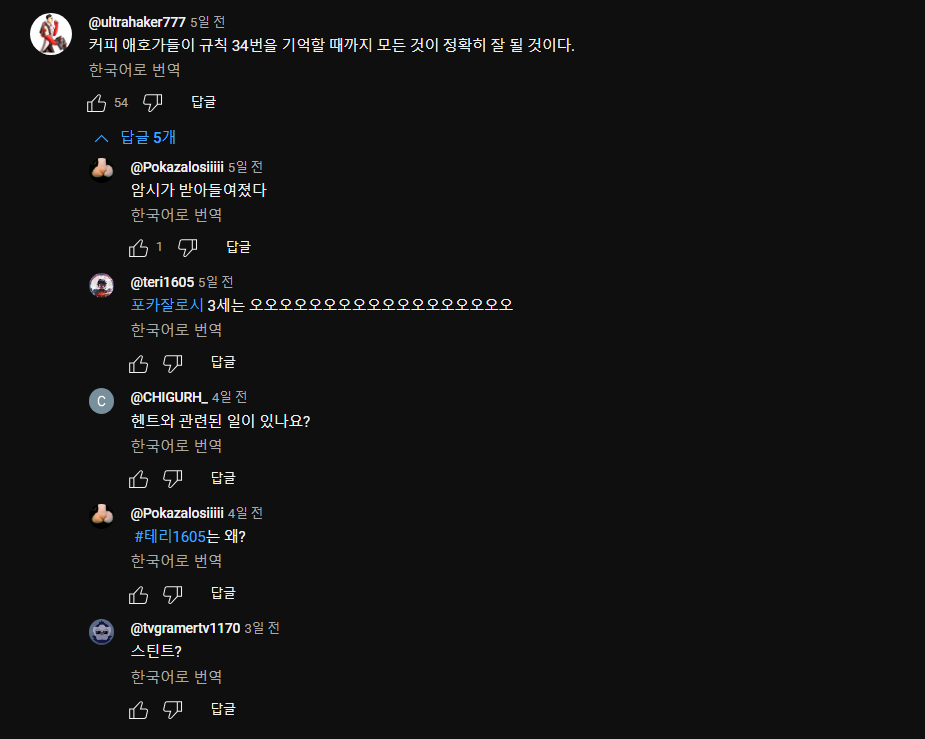Dislike the first @Pokazalosiiiii reply
The image size is (925, 739).
(188, 248)
